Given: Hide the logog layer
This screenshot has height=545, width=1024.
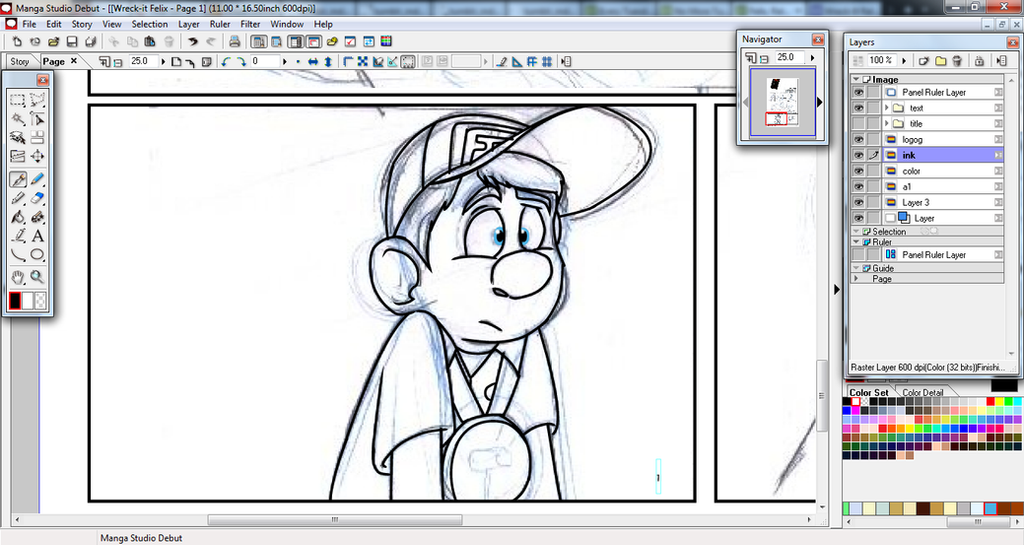Looking at the screenshot, I should click(858, 140).
